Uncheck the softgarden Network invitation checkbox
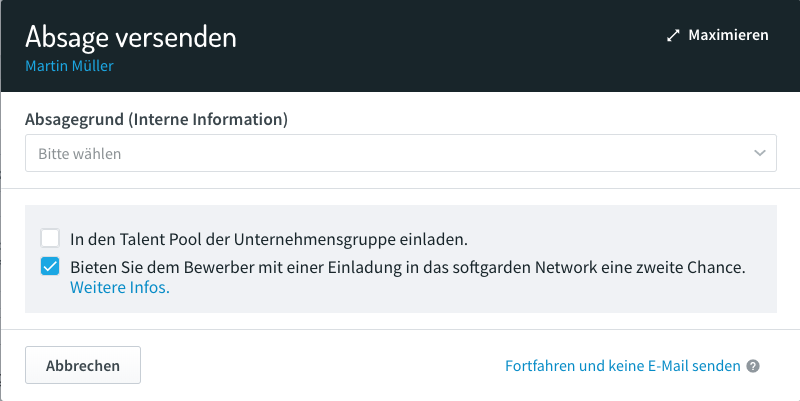 tap(50, 266)
